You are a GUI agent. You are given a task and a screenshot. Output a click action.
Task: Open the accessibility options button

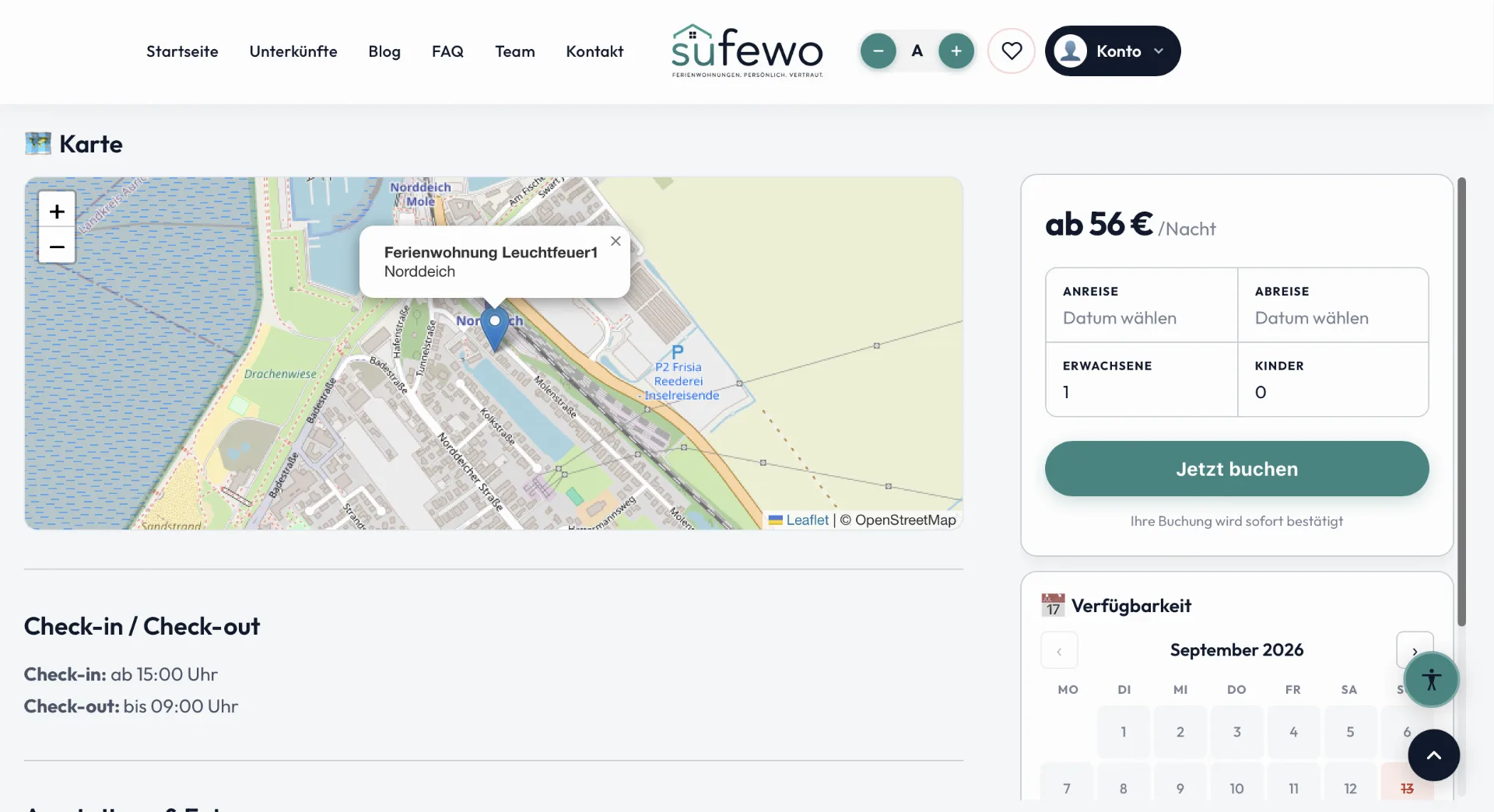[1432, 680]
